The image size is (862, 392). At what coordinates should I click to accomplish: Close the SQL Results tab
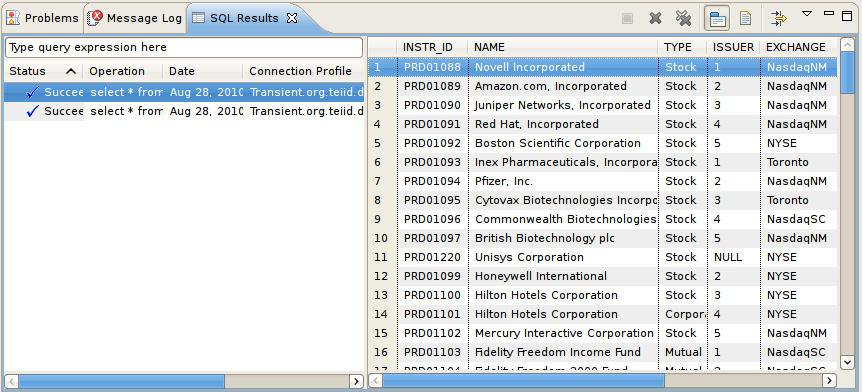pos(292,18)
